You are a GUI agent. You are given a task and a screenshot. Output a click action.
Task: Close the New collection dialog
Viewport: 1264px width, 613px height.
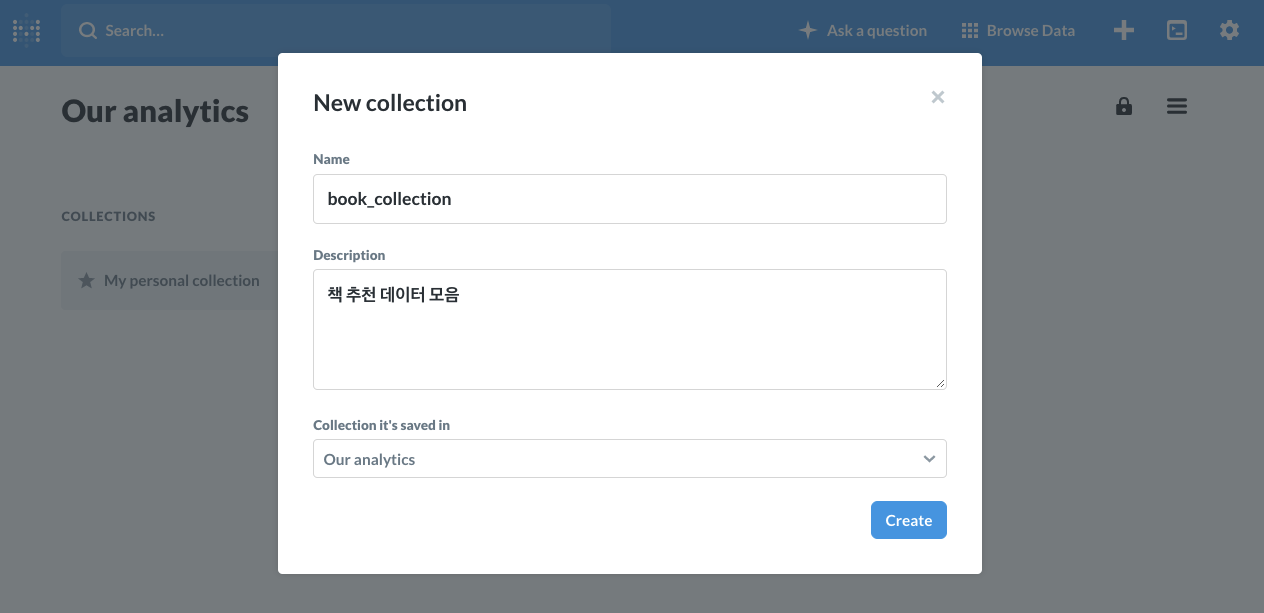938,97
